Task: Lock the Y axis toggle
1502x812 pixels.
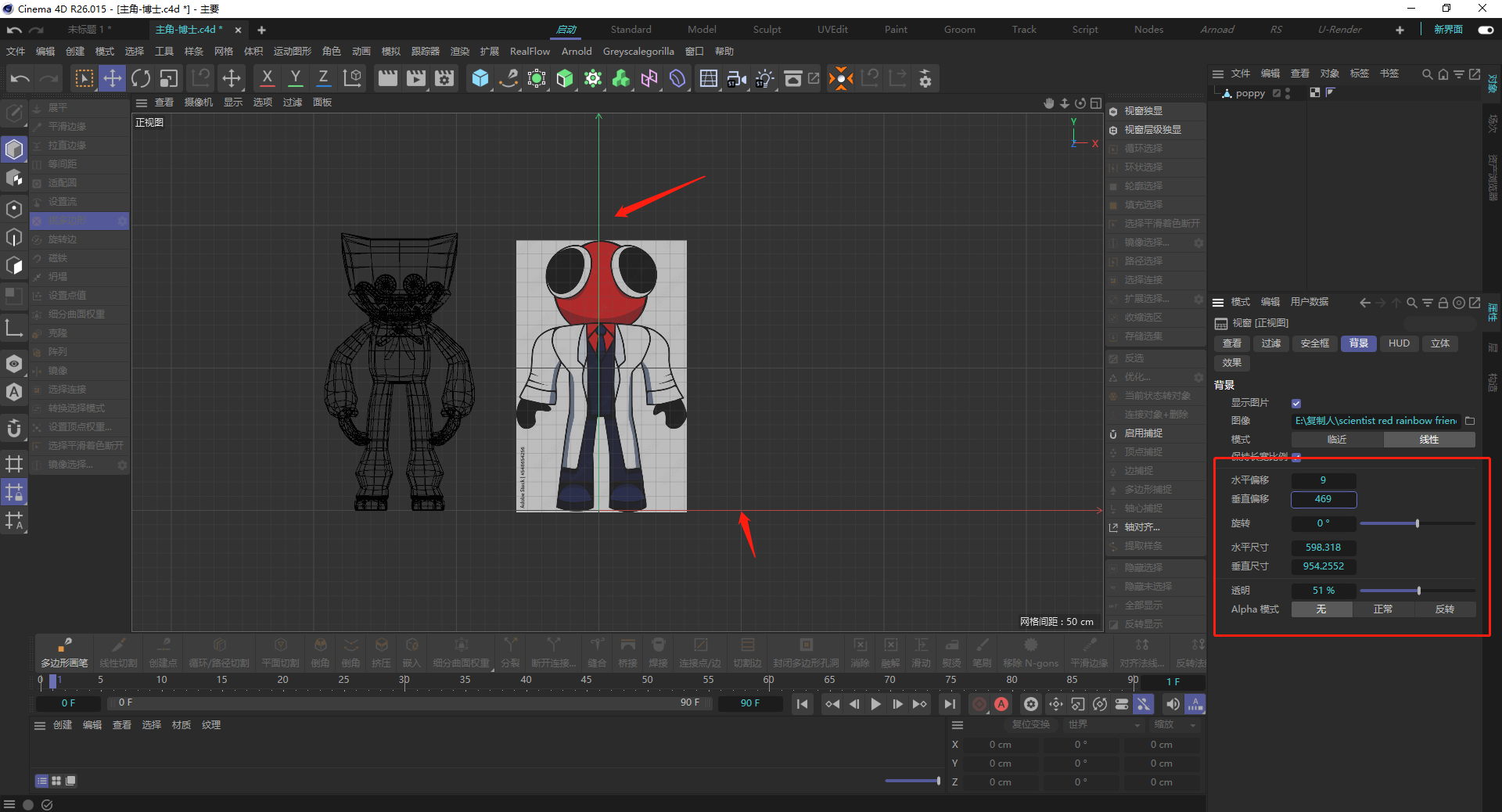Action: coord(296,78)
